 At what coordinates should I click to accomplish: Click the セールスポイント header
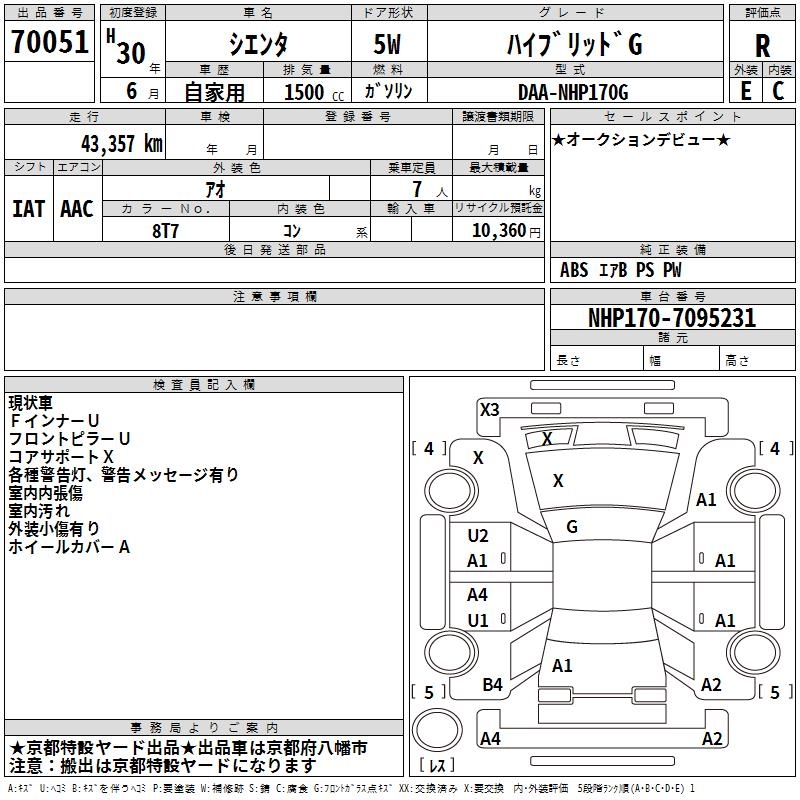[672, 116]
